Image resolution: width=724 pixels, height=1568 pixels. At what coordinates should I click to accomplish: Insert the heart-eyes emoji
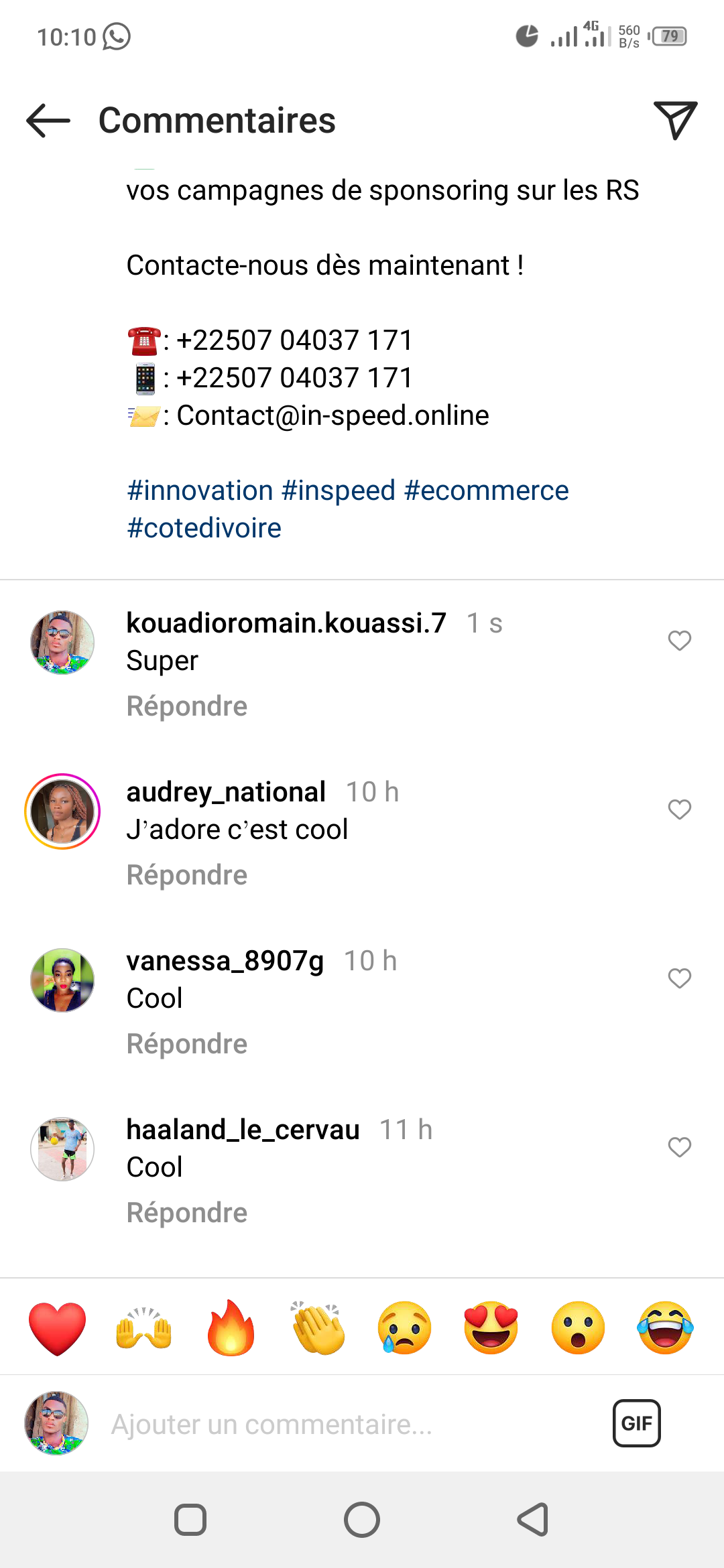click(491, 1328)
